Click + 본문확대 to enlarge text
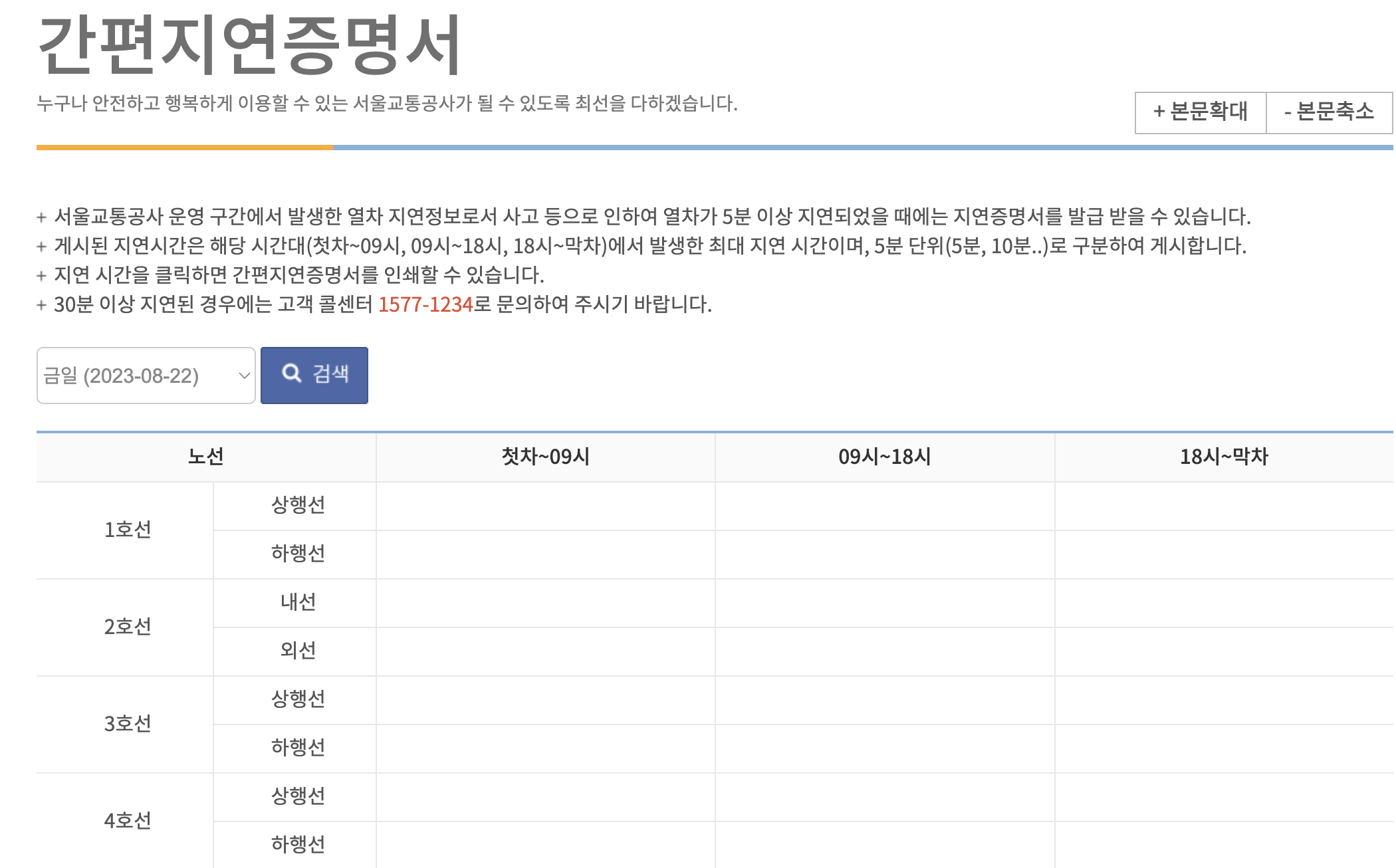This screenshot has width=1396, height=868. point(1200,112)
